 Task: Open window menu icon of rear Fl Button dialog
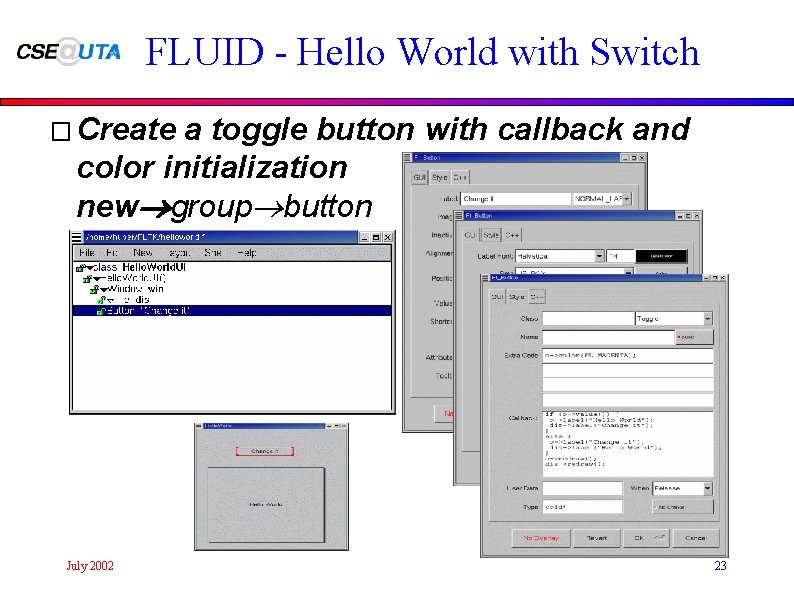(408, 157)
